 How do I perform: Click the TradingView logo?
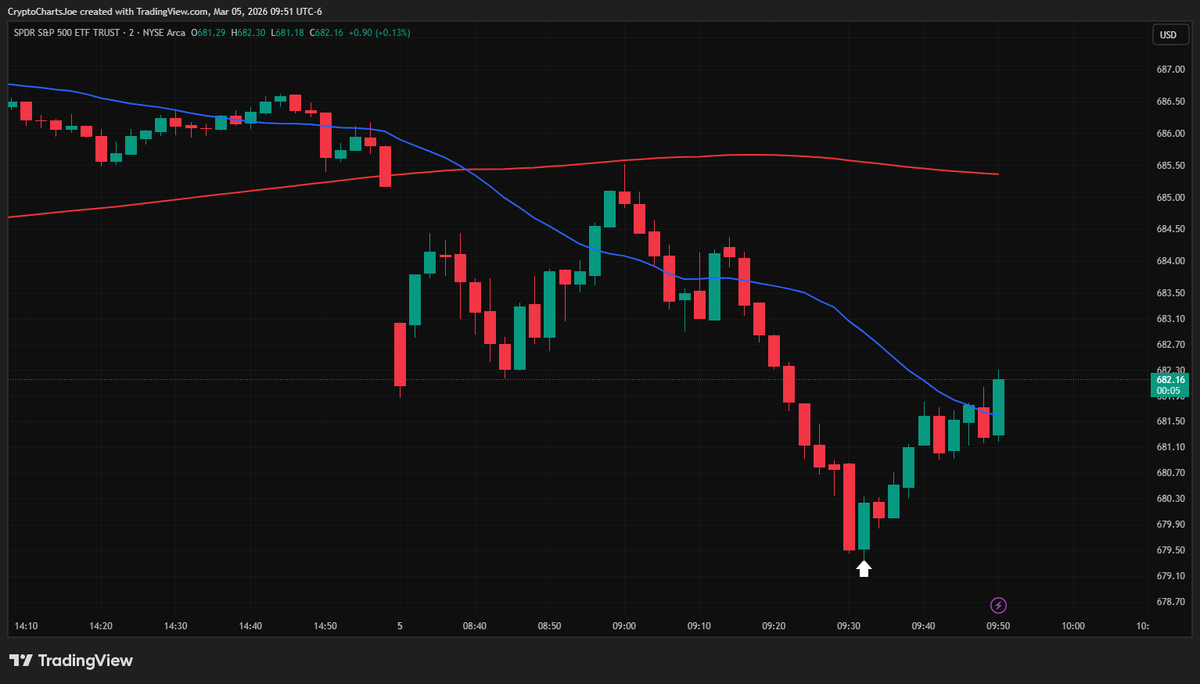71,661
